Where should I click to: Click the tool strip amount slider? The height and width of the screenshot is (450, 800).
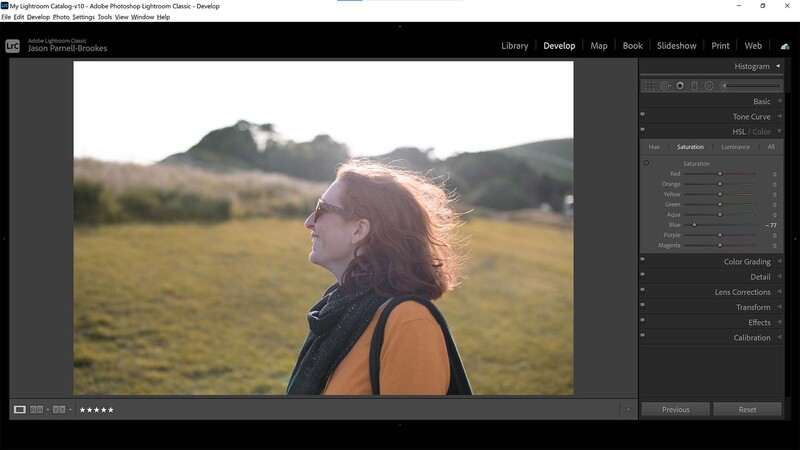(x=752, y=86)
